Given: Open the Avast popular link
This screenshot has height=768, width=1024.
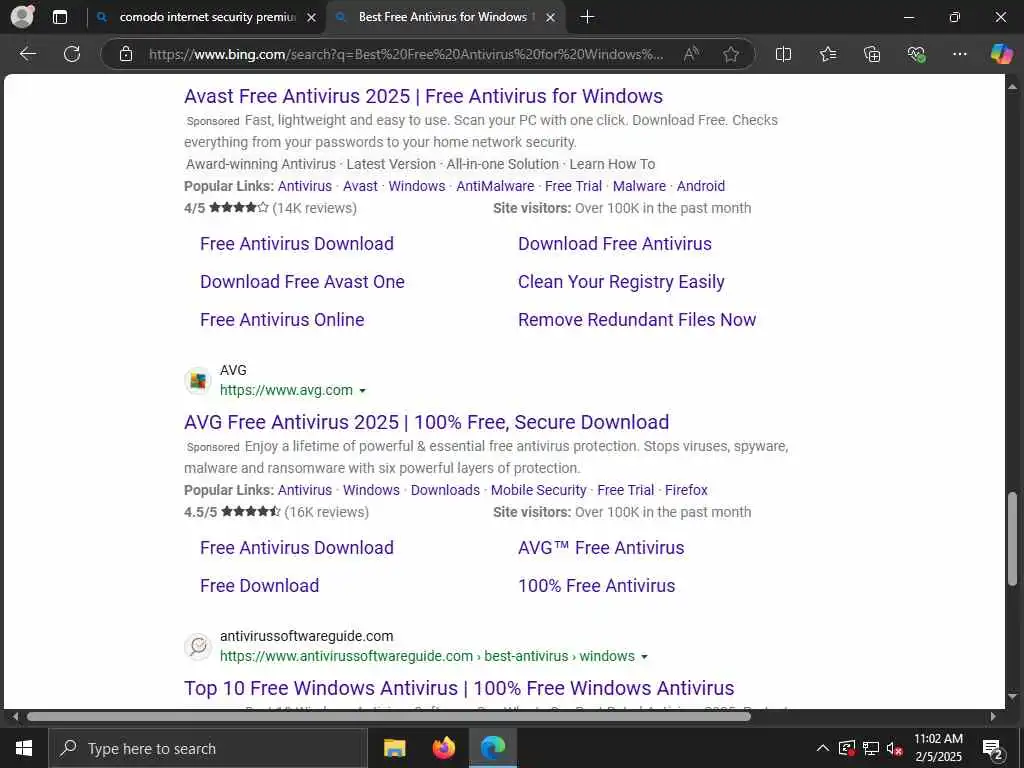Looking at the screenshot, I should pos(360,186).
